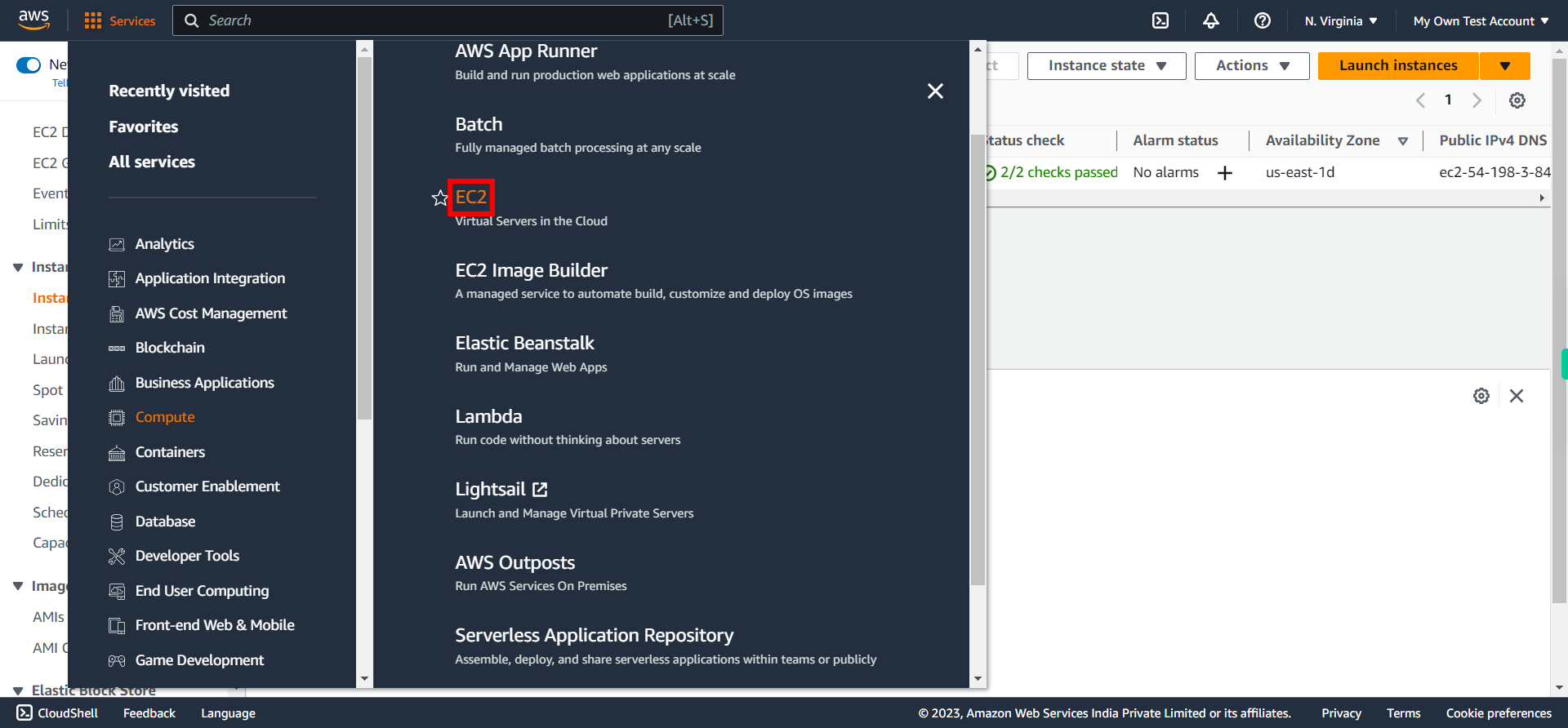Screen dimensions: 1568x728
Task: Open the notifications bell icon
Action: pyautogui.click(x=1211, y=20)
